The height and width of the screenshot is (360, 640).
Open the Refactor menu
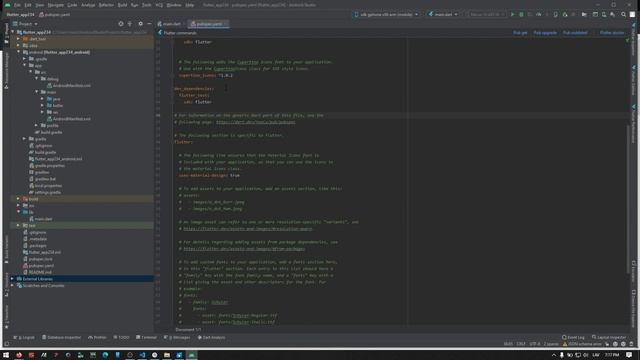106,5
